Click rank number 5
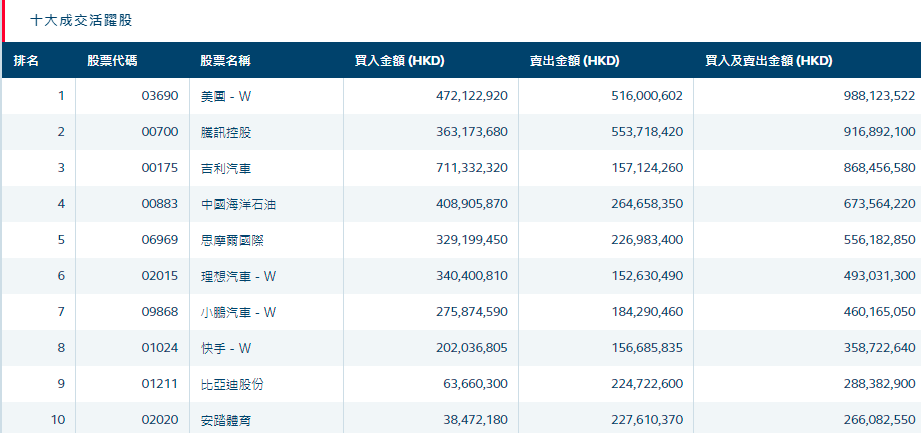The width and height of the screenshot is (921, 433). pos(62,240)
